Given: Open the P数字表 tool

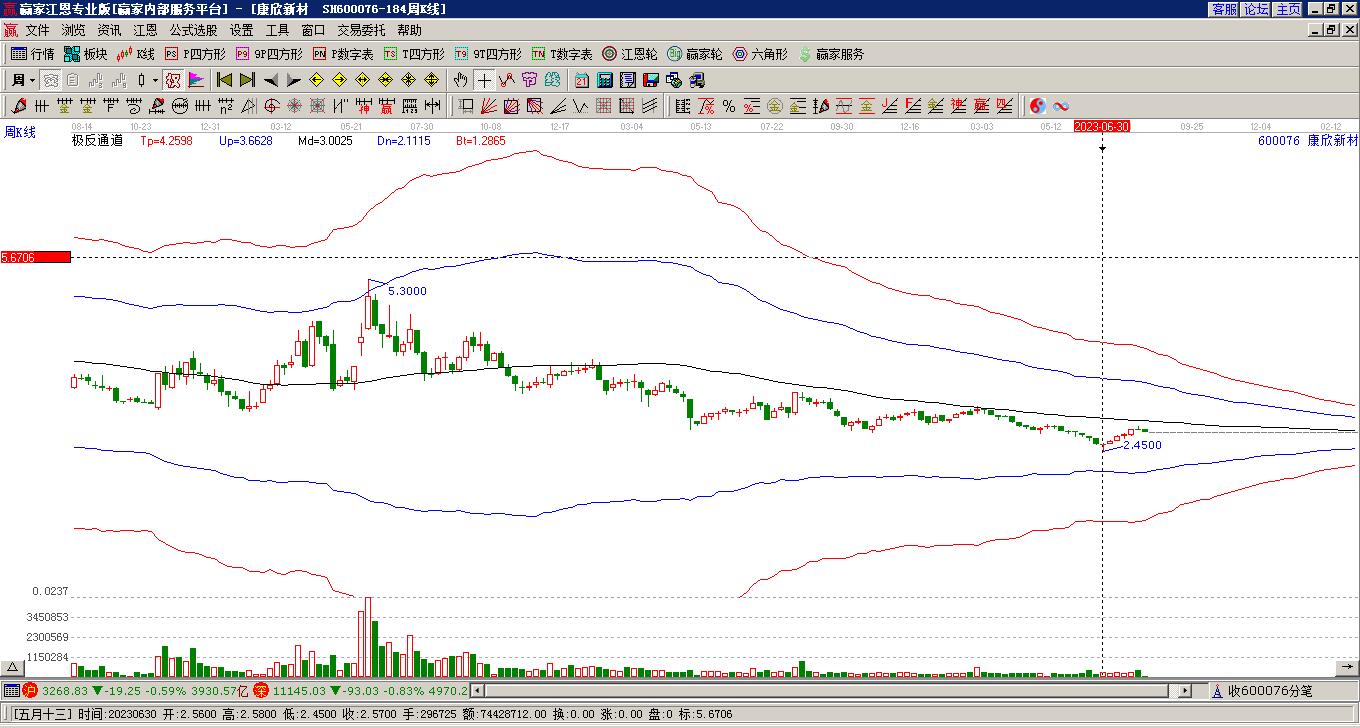Looking at the screenshot, I should coord(343,54).
